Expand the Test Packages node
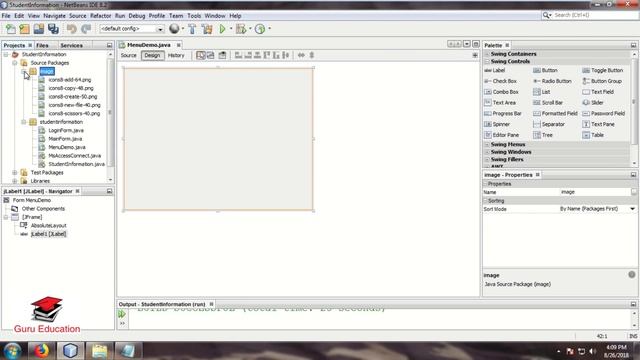 [15, 173]
